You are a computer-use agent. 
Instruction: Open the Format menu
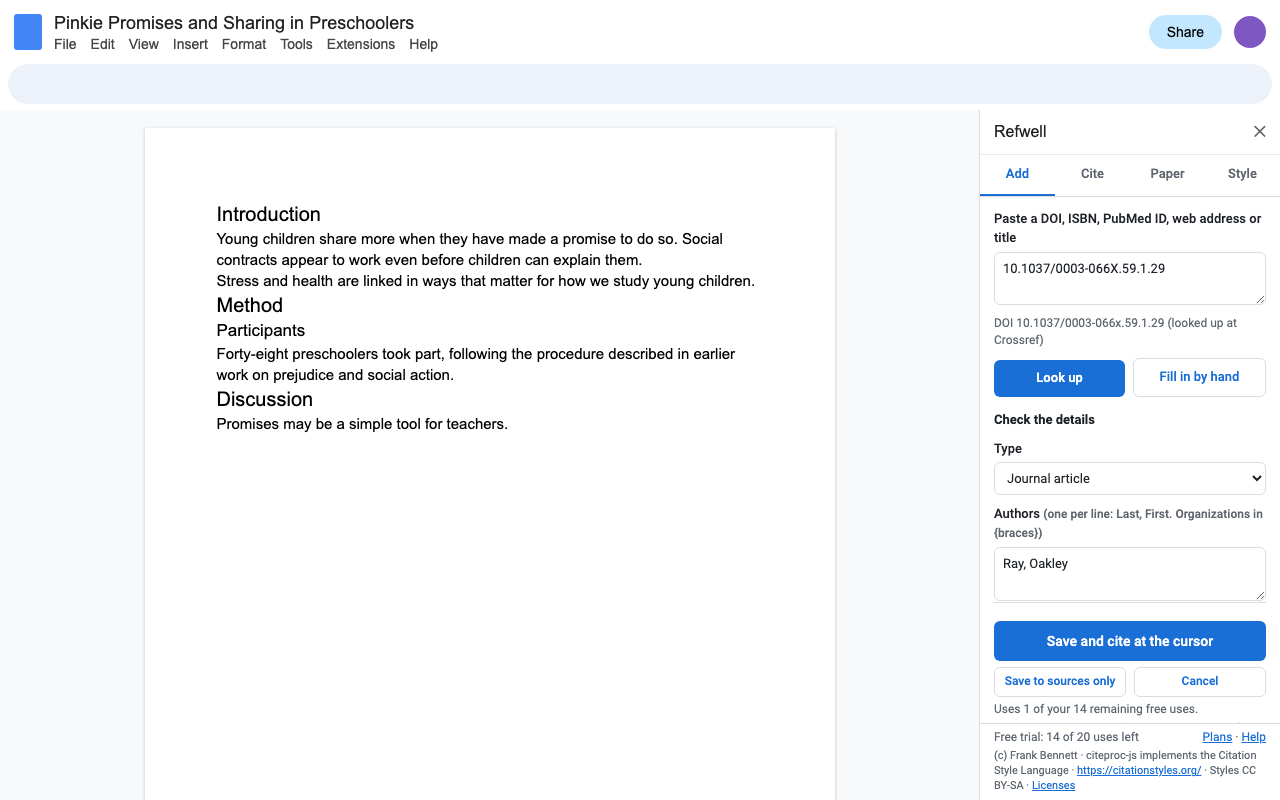coord(244,44)
